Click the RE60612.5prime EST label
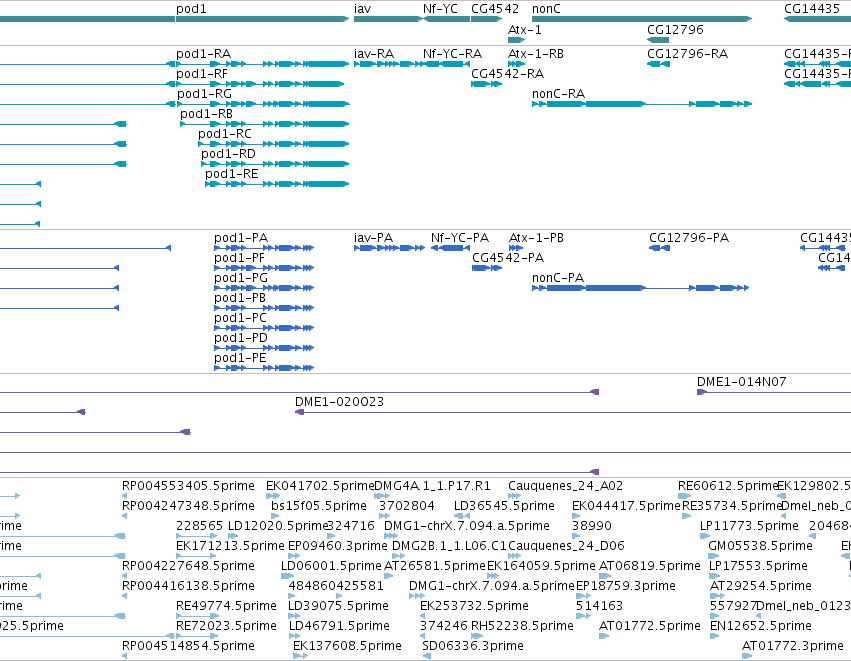The image size is (851, 661). point(728,486)
